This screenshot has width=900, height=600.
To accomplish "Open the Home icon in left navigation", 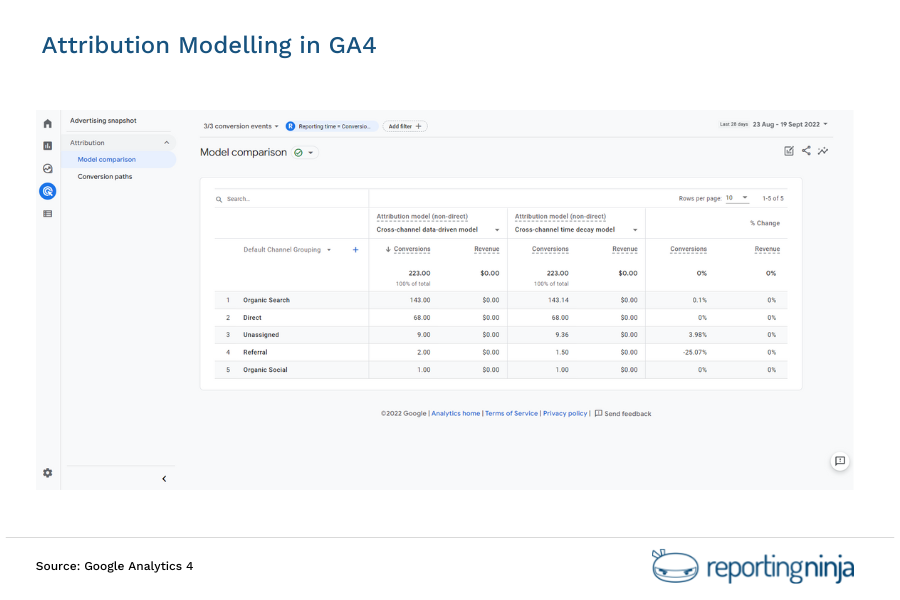I will [47, 122].
